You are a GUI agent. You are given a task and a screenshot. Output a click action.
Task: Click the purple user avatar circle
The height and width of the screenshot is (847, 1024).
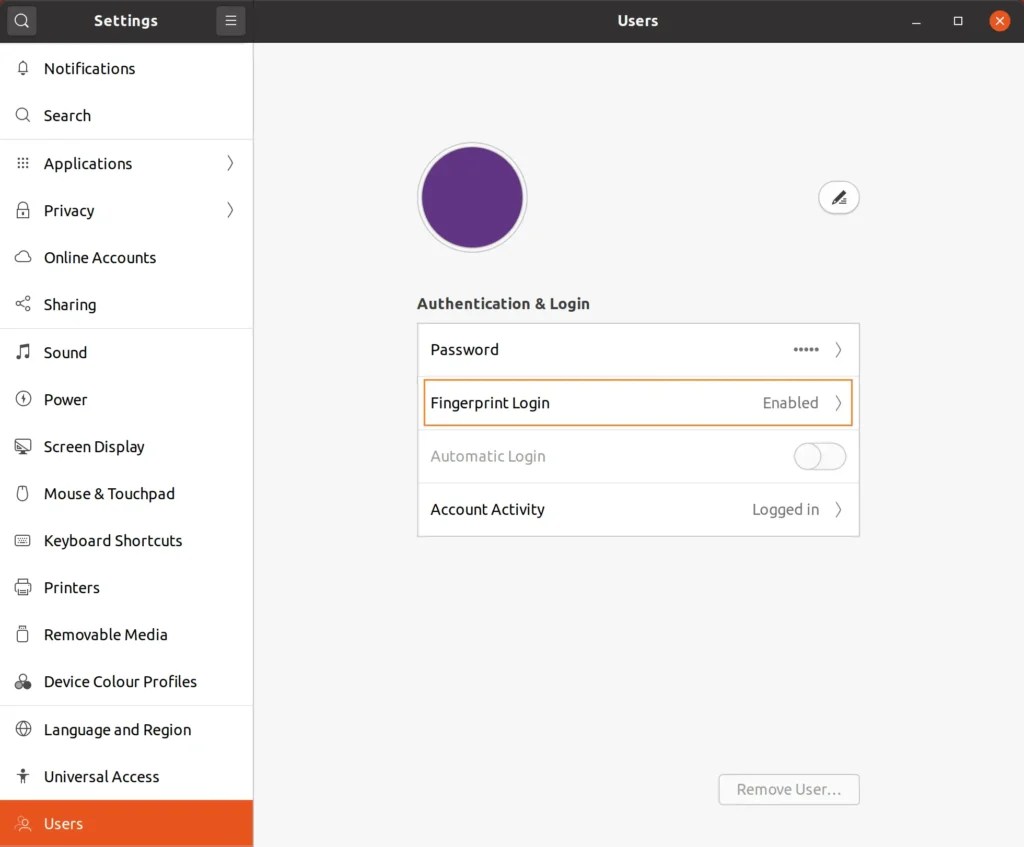pyautogui.click(x=471, y=197)
